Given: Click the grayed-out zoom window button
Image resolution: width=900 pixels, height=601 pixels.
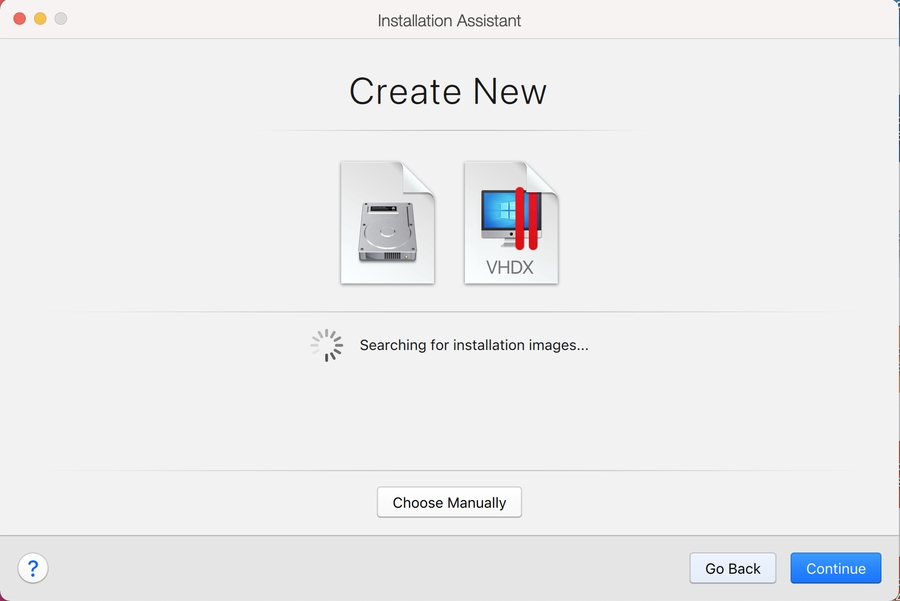Looking at the screenshot, I should point(61,19).
